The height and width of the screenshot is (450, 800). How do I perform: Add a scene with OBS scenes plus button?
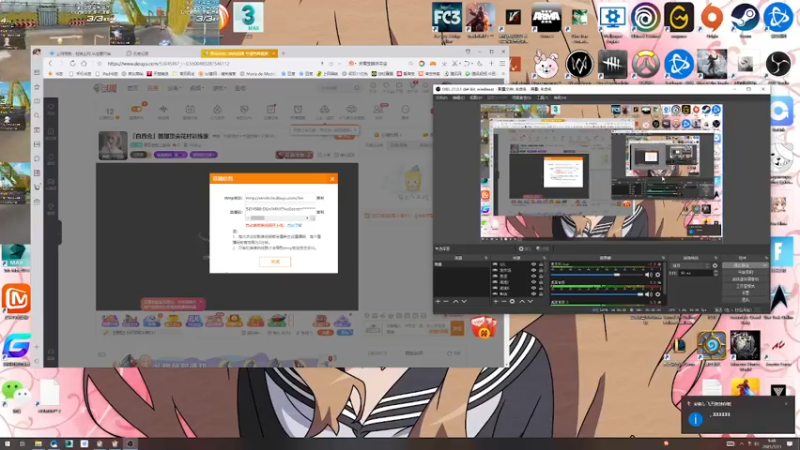(x=438, y=302)
